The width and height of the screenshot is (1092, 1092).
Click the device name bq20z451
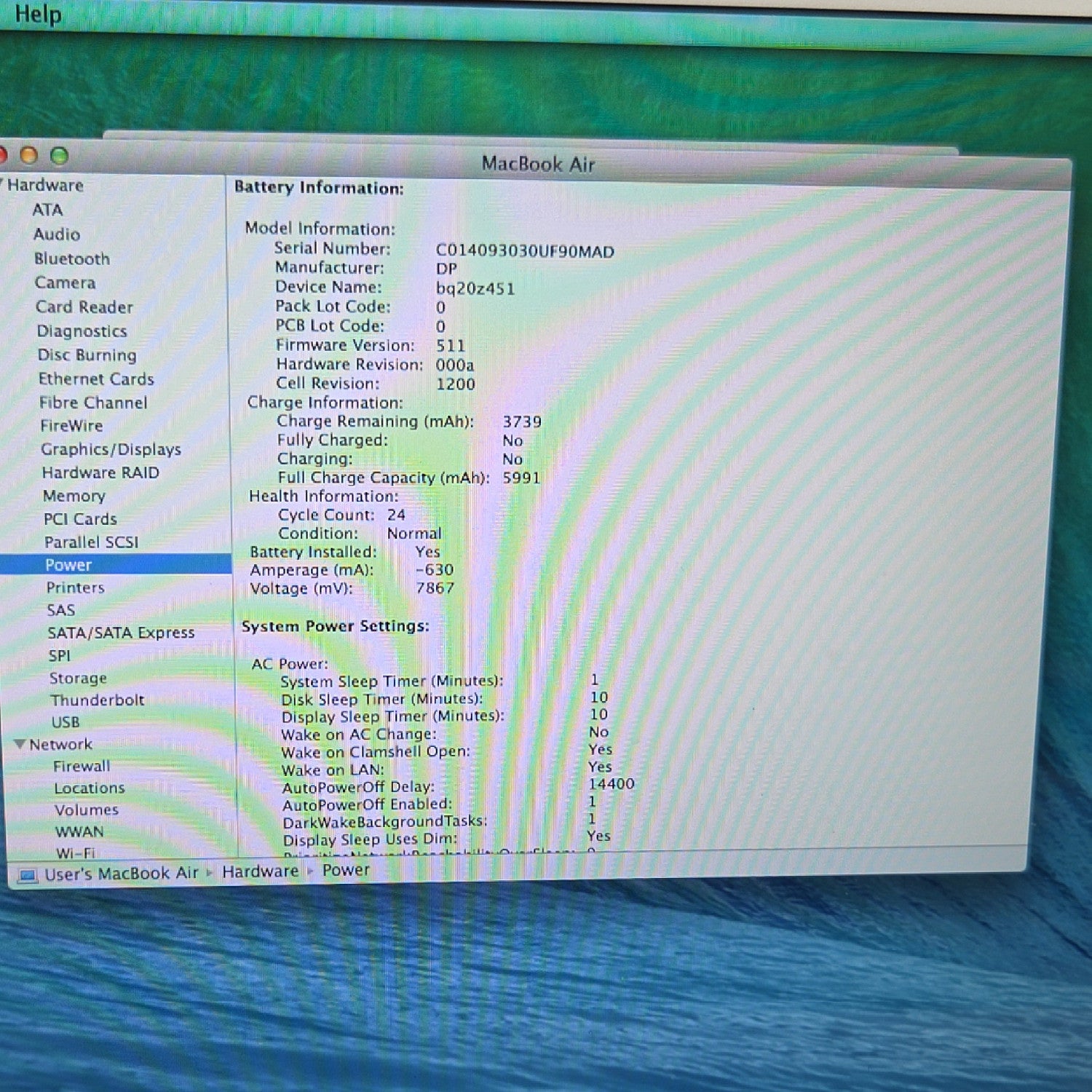475,289
